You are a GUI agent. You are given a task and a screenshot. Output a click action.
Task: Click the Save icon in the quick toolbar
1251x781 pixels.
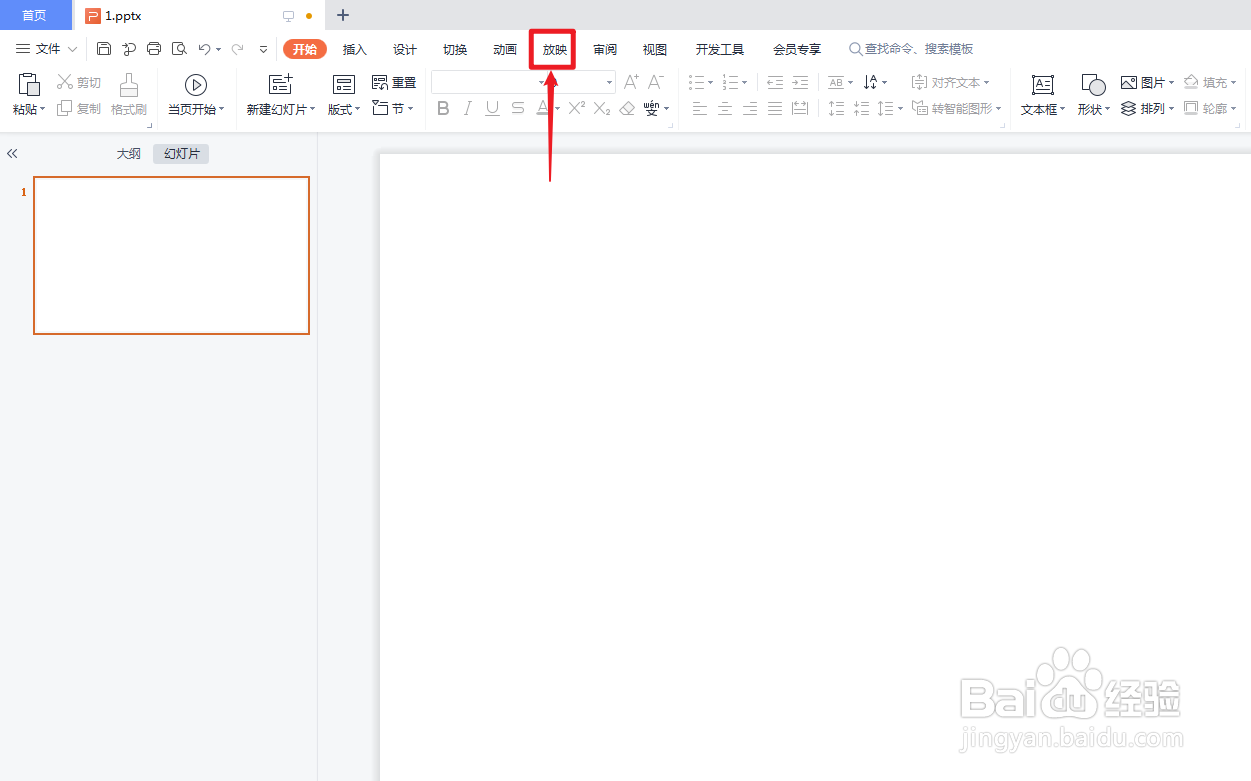(x=104, y=49)
